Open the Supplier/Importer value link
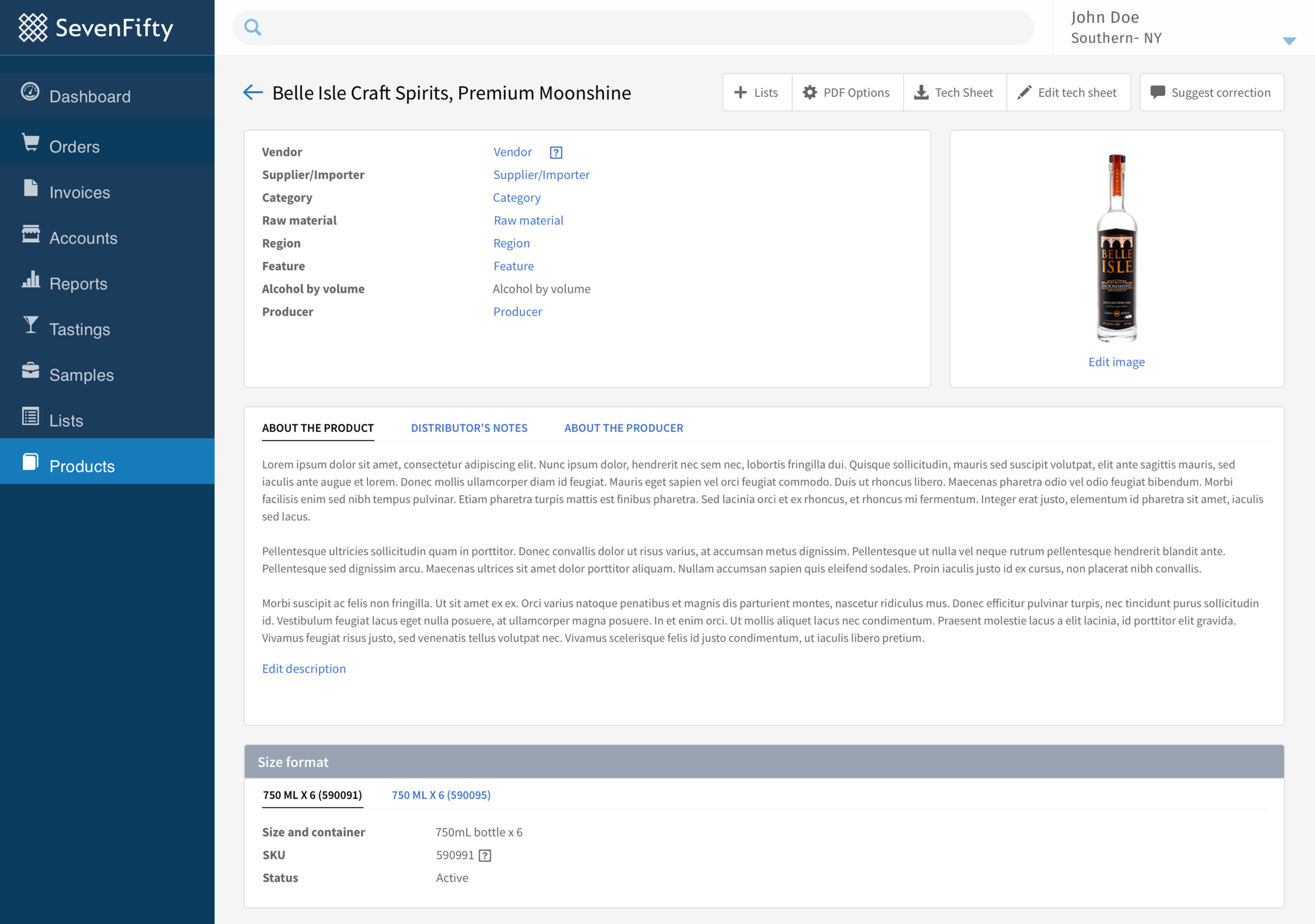1315x924 pixels. click(x=541, y=175)
